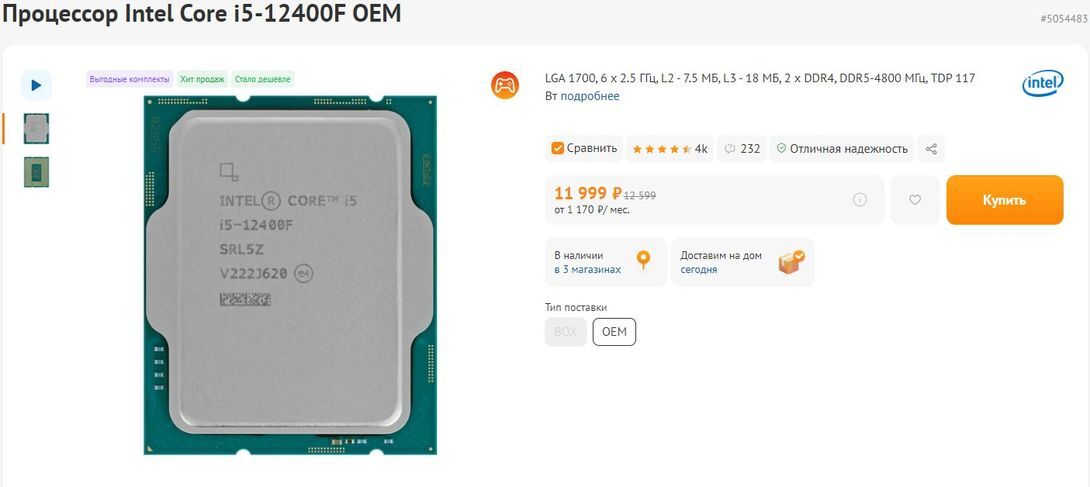The height and width of the screenshot is (487, 1090).
Task: Toggle the Сравнить checkbox
Action: [x=584, y=148]
